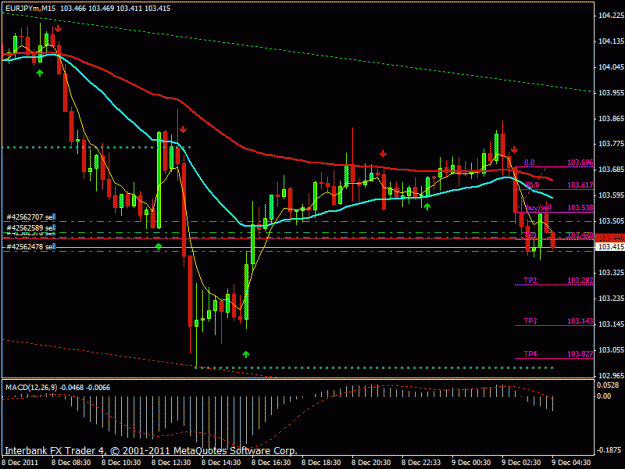Click the 103.282 target price value
The image size is (625, 469).
point(580,280)
